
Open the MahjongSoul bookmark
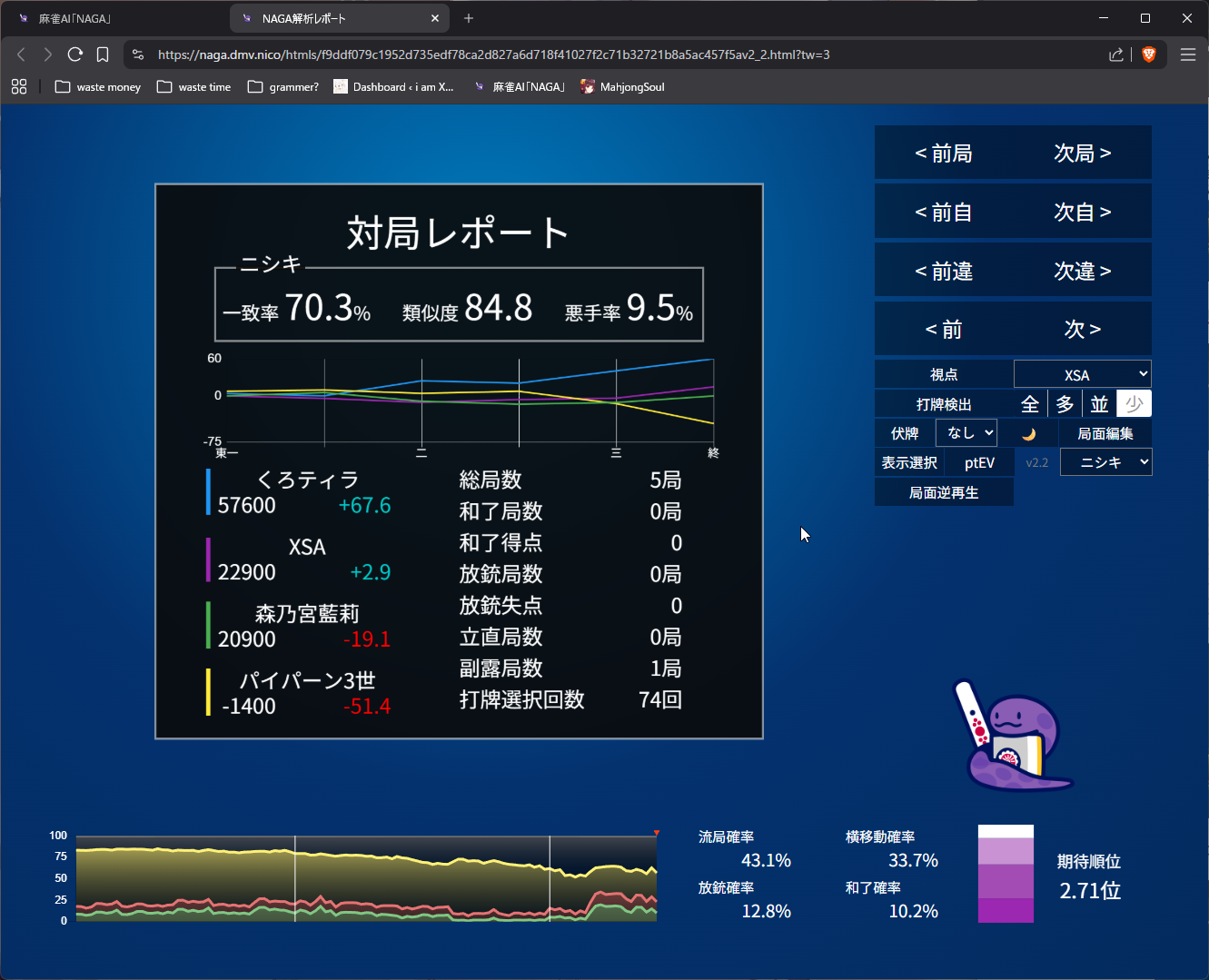[622, 87]
